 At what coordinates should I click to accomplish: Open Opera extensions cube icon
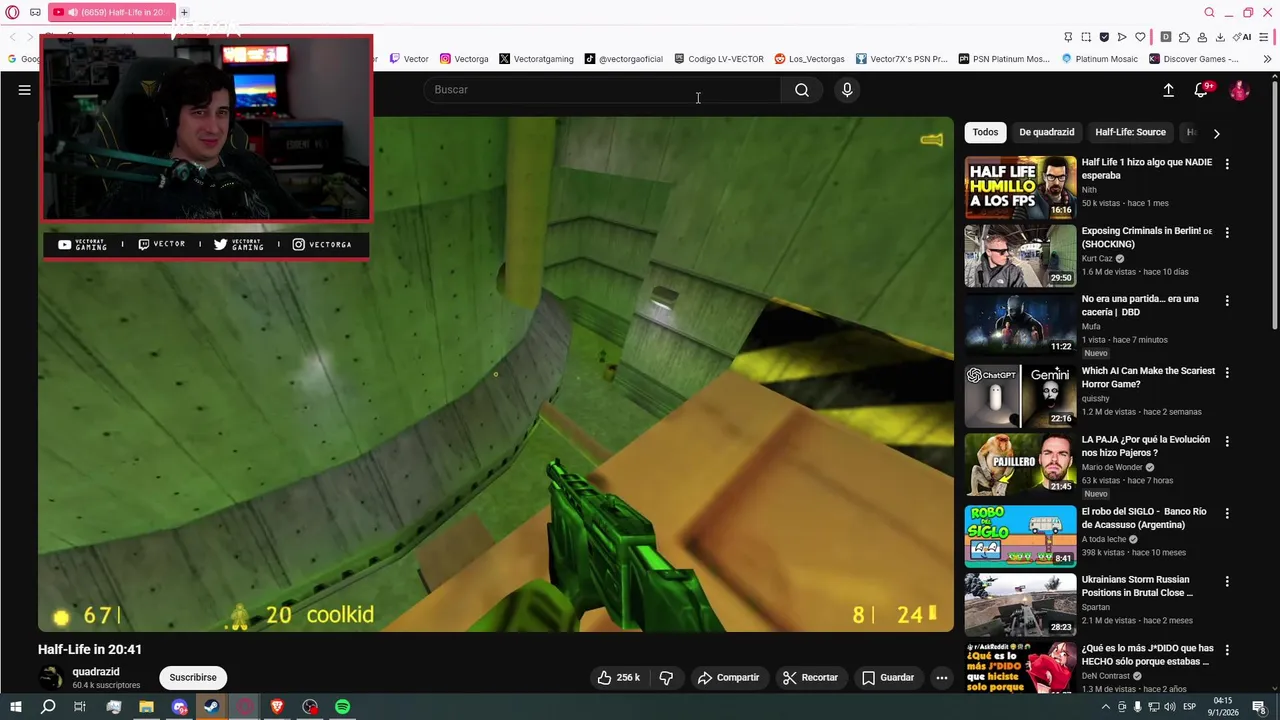[x=1184, y=37]
